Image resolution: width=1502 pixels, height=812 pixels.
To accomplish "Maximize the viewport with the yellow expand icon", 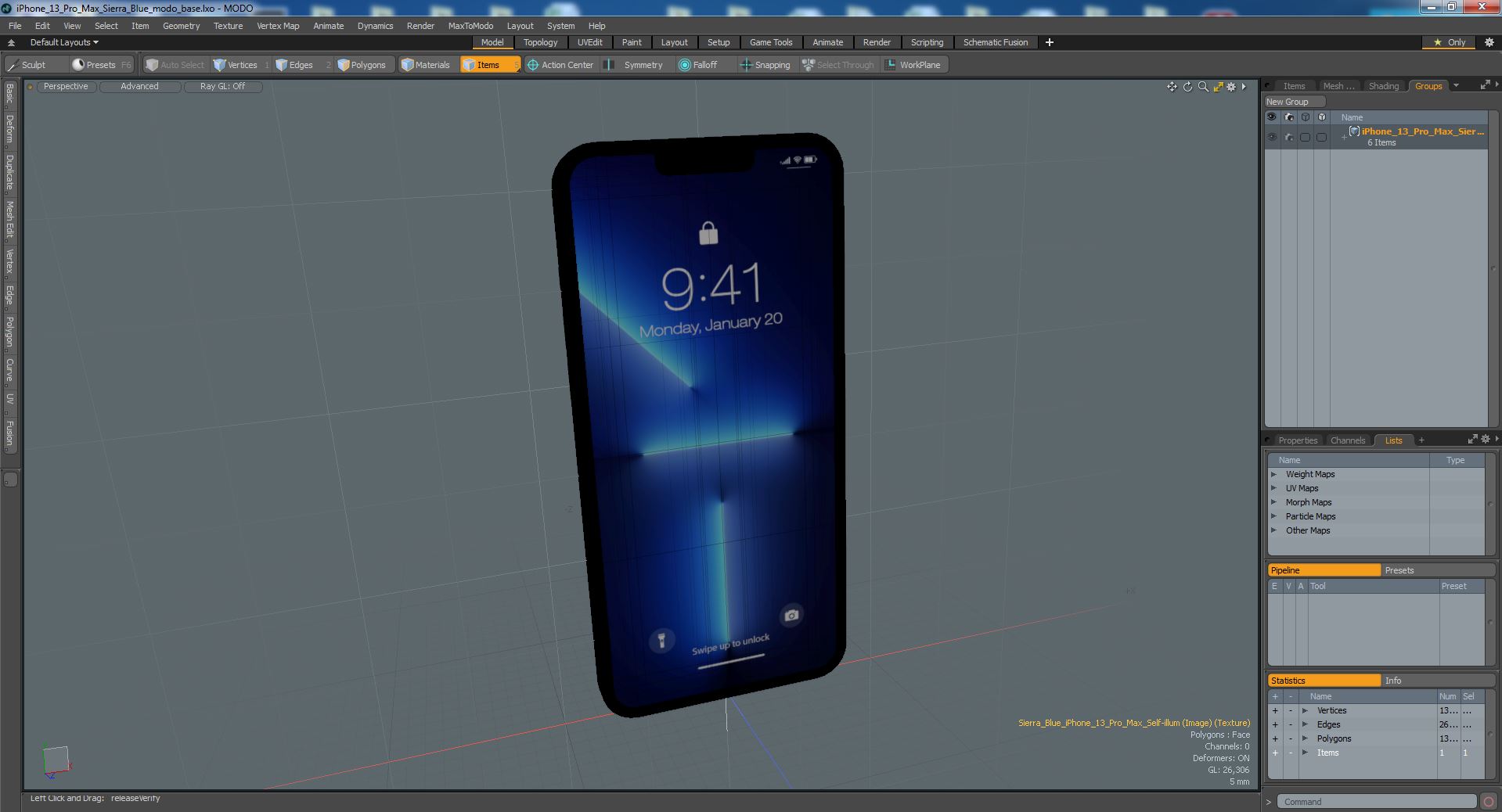I will click(x=1218, y=87).
